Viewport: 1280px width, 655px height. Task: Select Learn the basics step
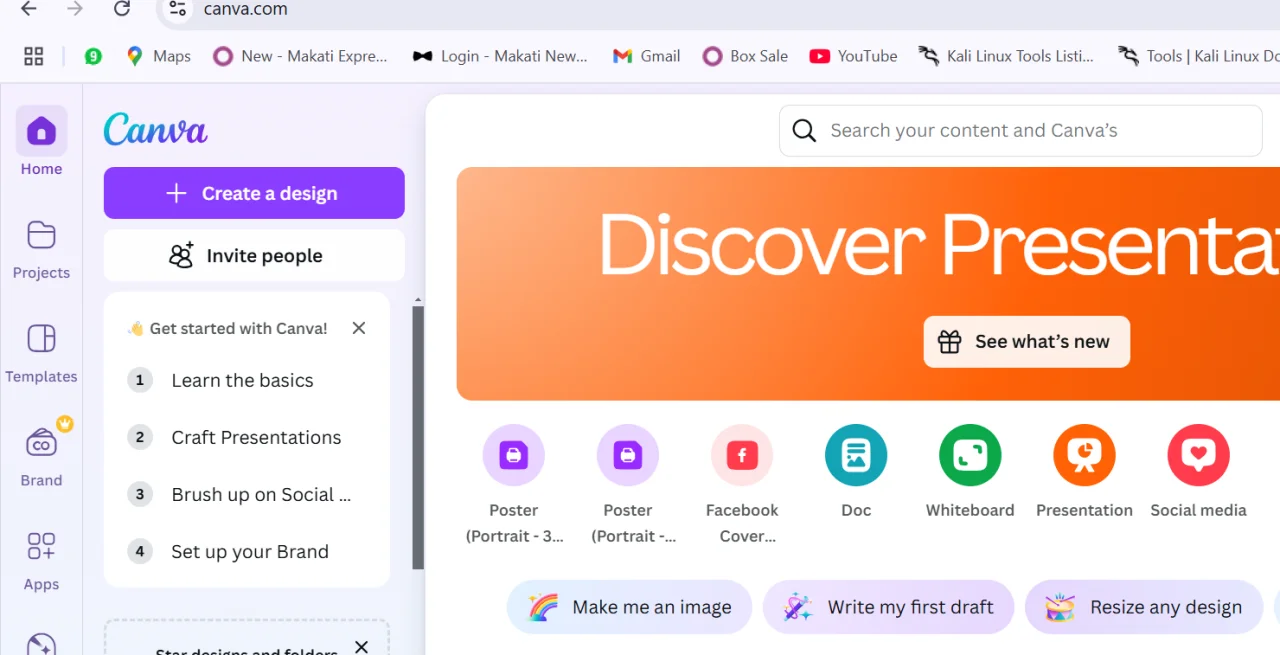tap(242, 380)
